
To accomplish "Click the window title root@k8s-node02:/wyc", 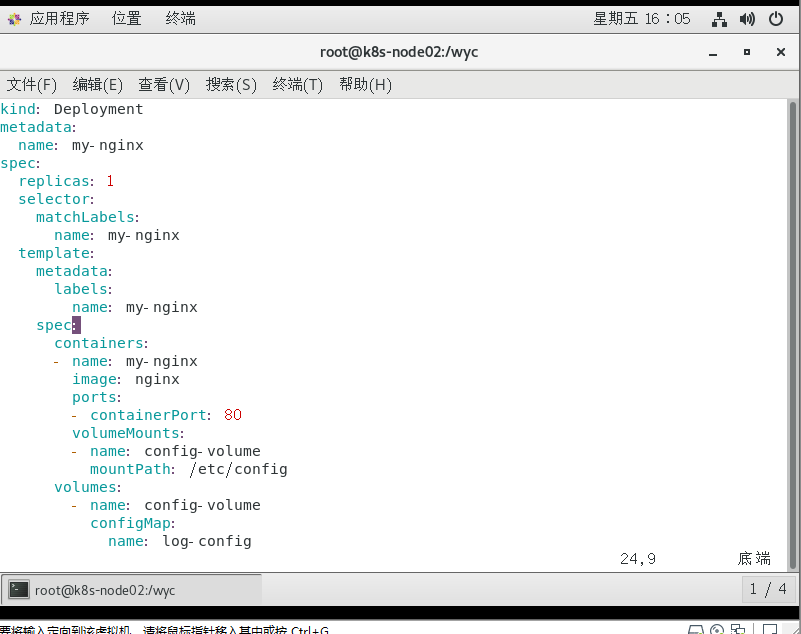I will coord(399,52).
